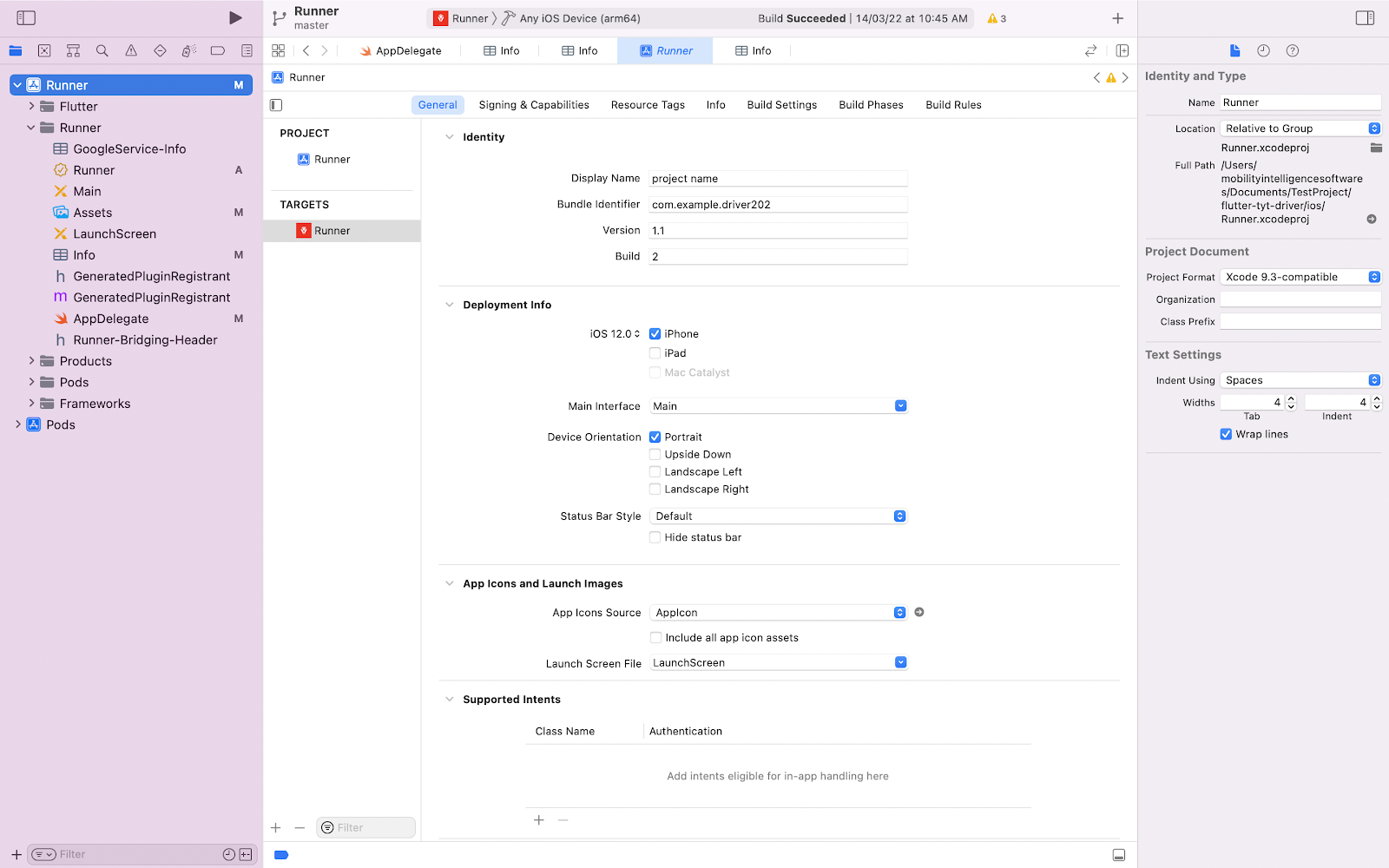The image size is (1389, 868).
Task: Open the Quick Help inspector icon
Action: point(1292,51)
